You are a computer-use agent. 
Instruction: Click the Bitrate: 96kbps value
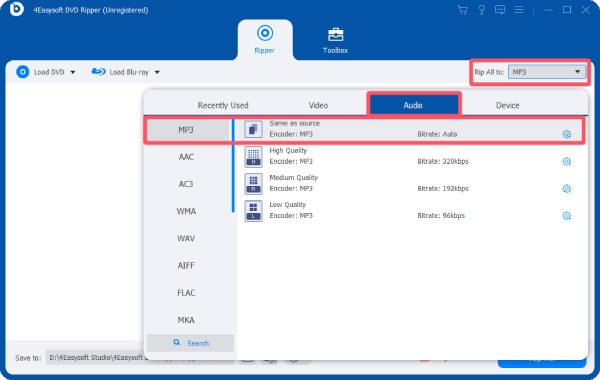(441, 216)
